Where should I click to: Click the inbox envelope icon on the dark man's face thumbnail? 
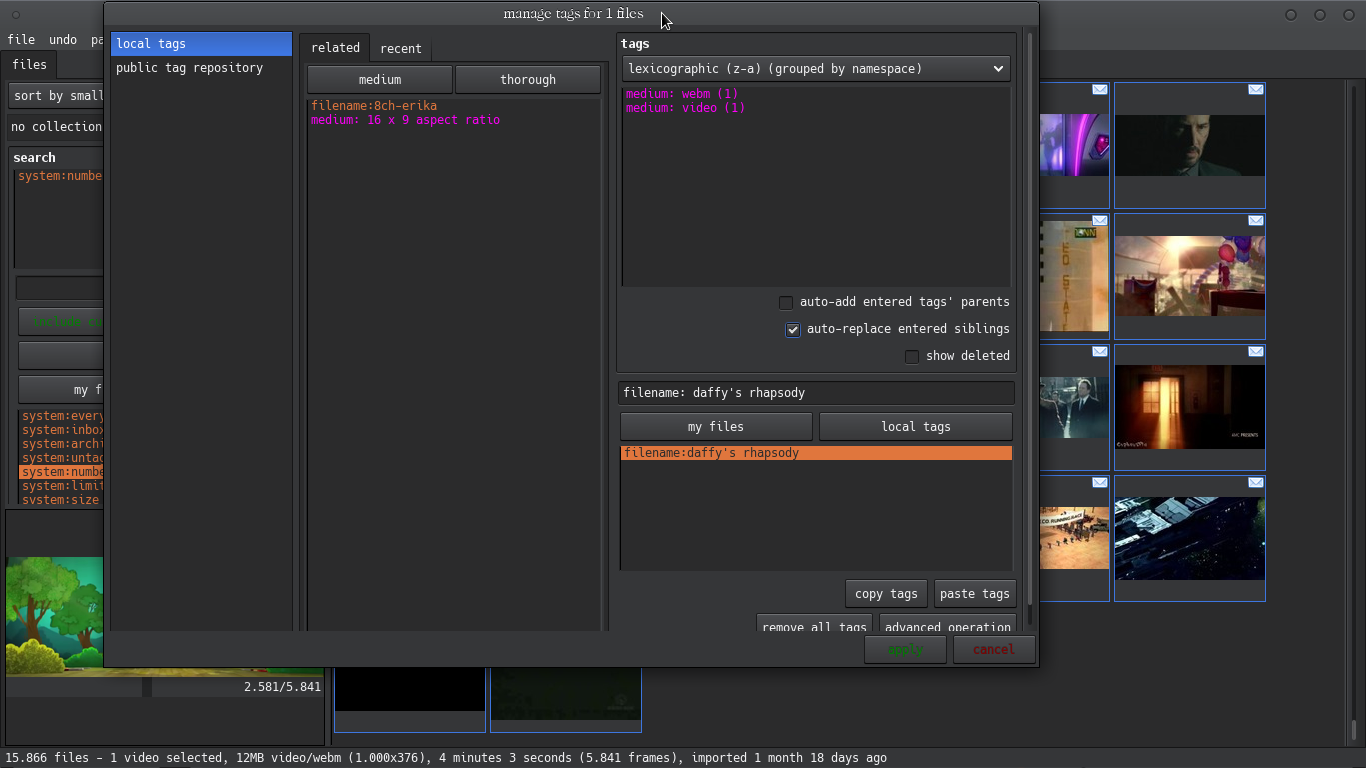(1255, 90)
